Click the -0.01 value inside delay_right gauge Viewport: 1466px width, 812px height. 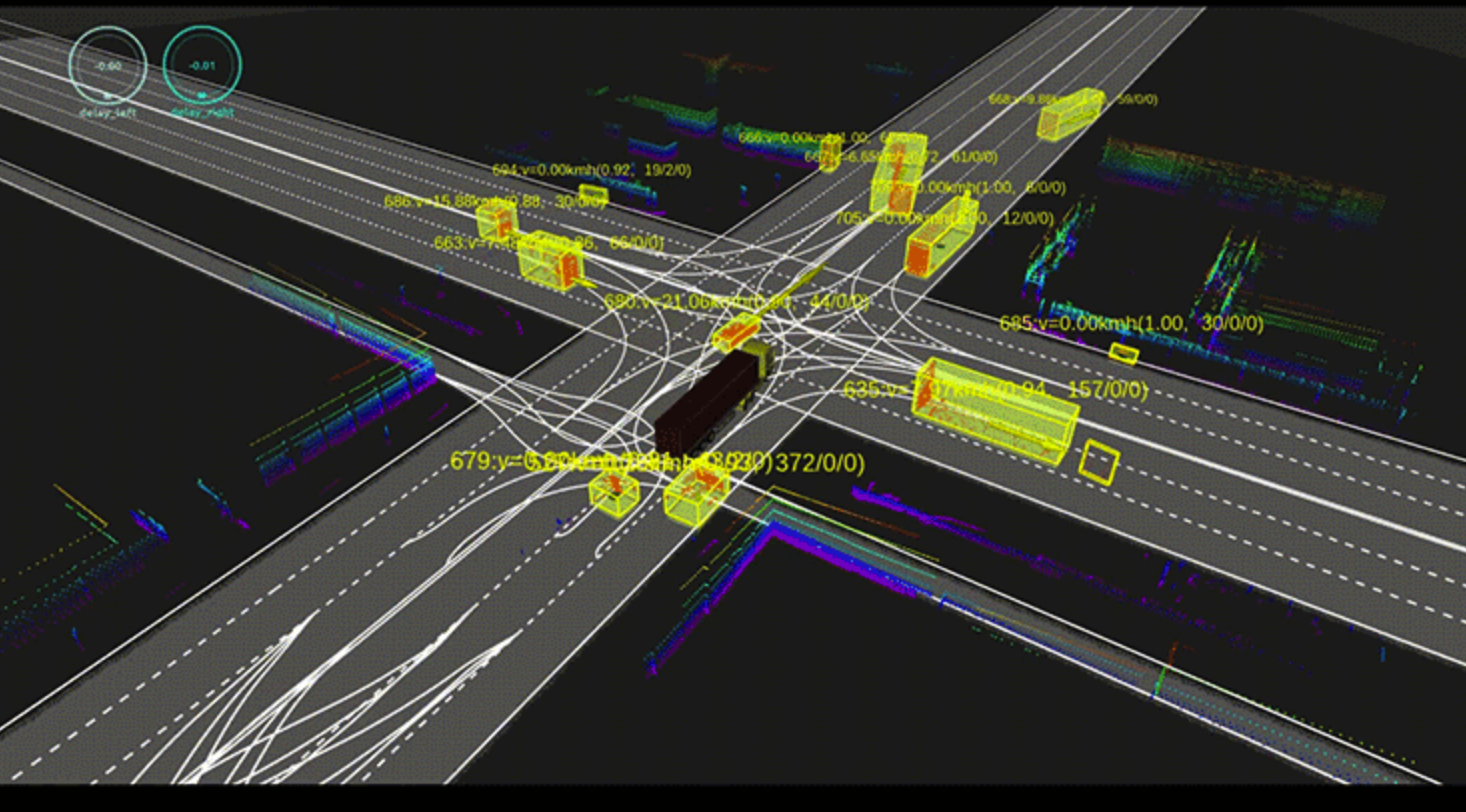click(x=202, y=66)
